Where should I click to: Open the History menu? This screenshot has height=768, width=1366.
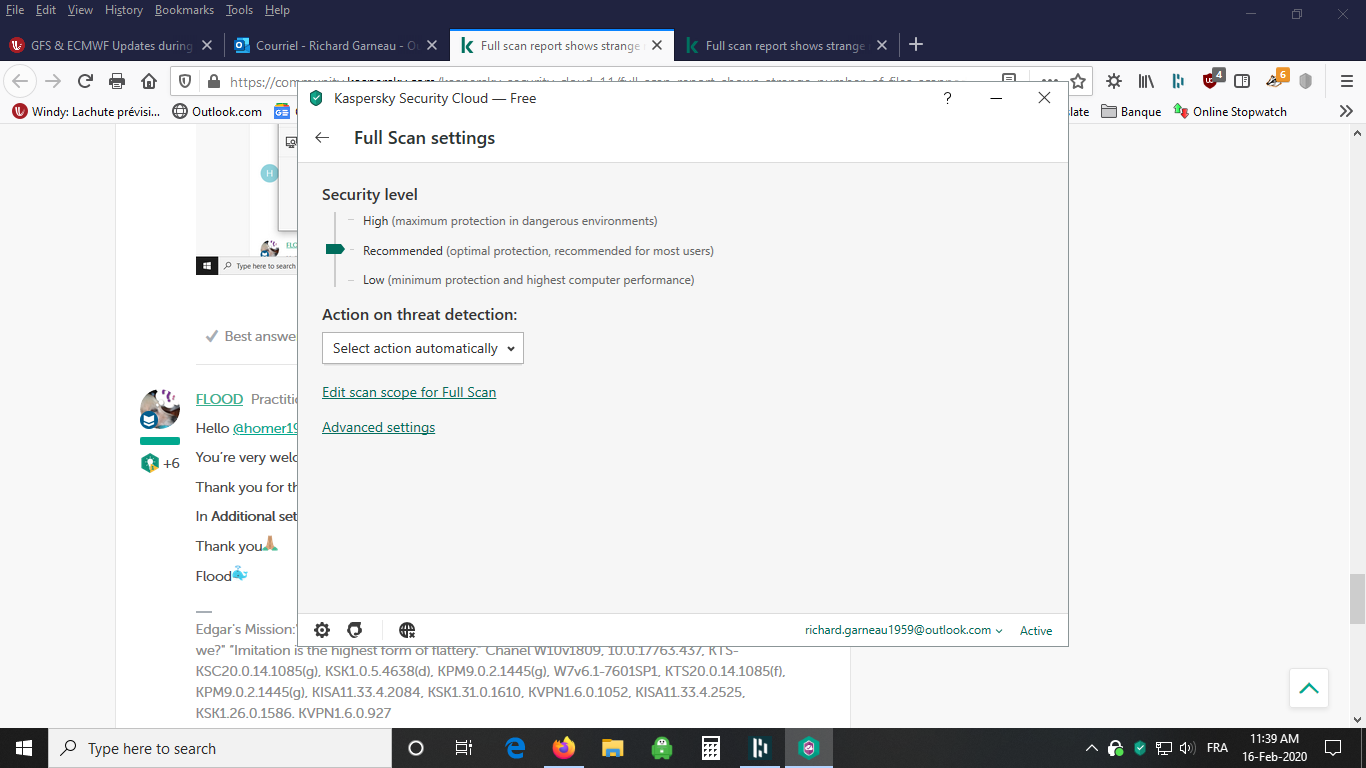[x=124, y=10]
